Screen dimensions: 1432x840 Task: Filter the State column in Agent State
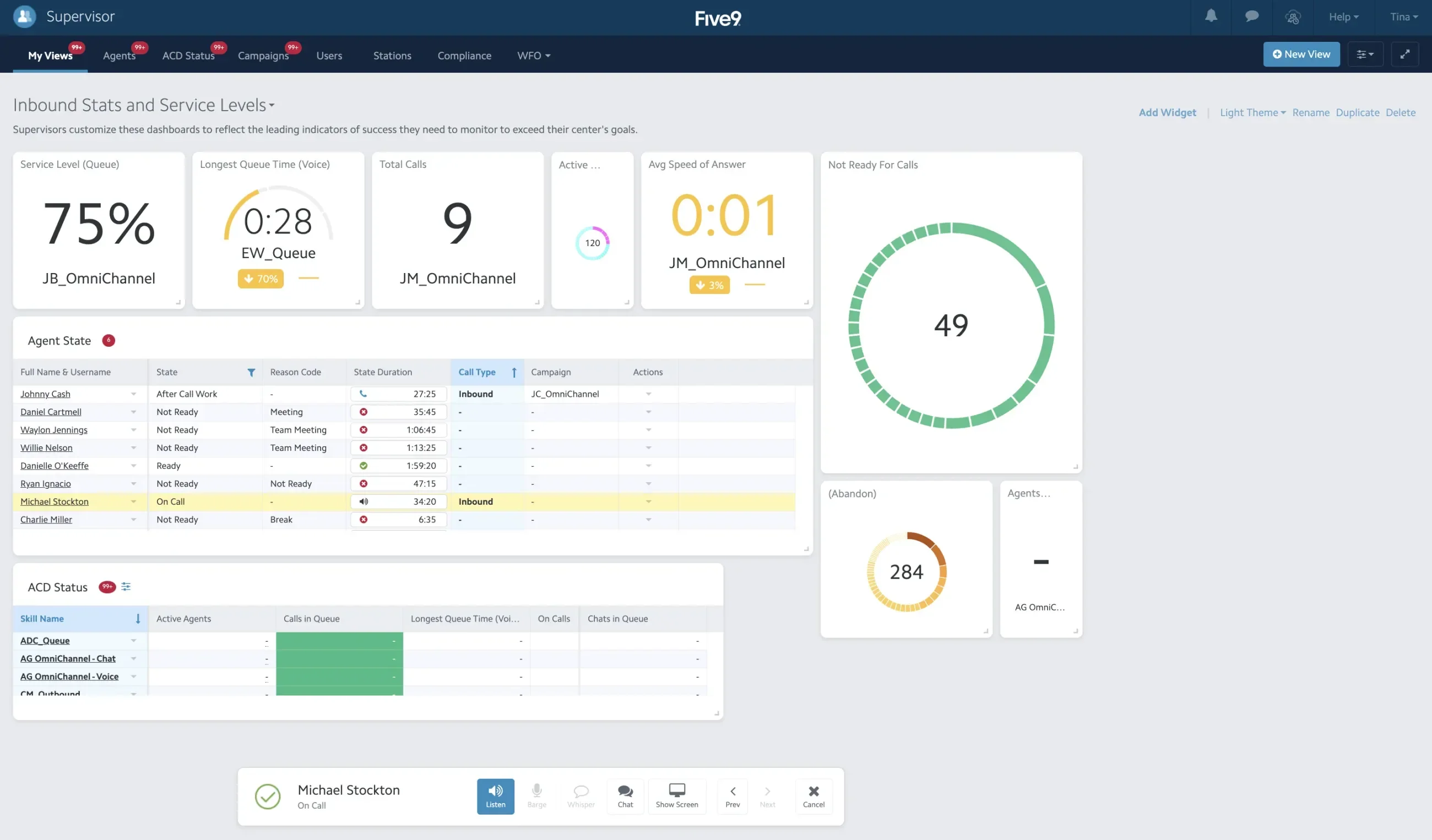click(251, 373)
